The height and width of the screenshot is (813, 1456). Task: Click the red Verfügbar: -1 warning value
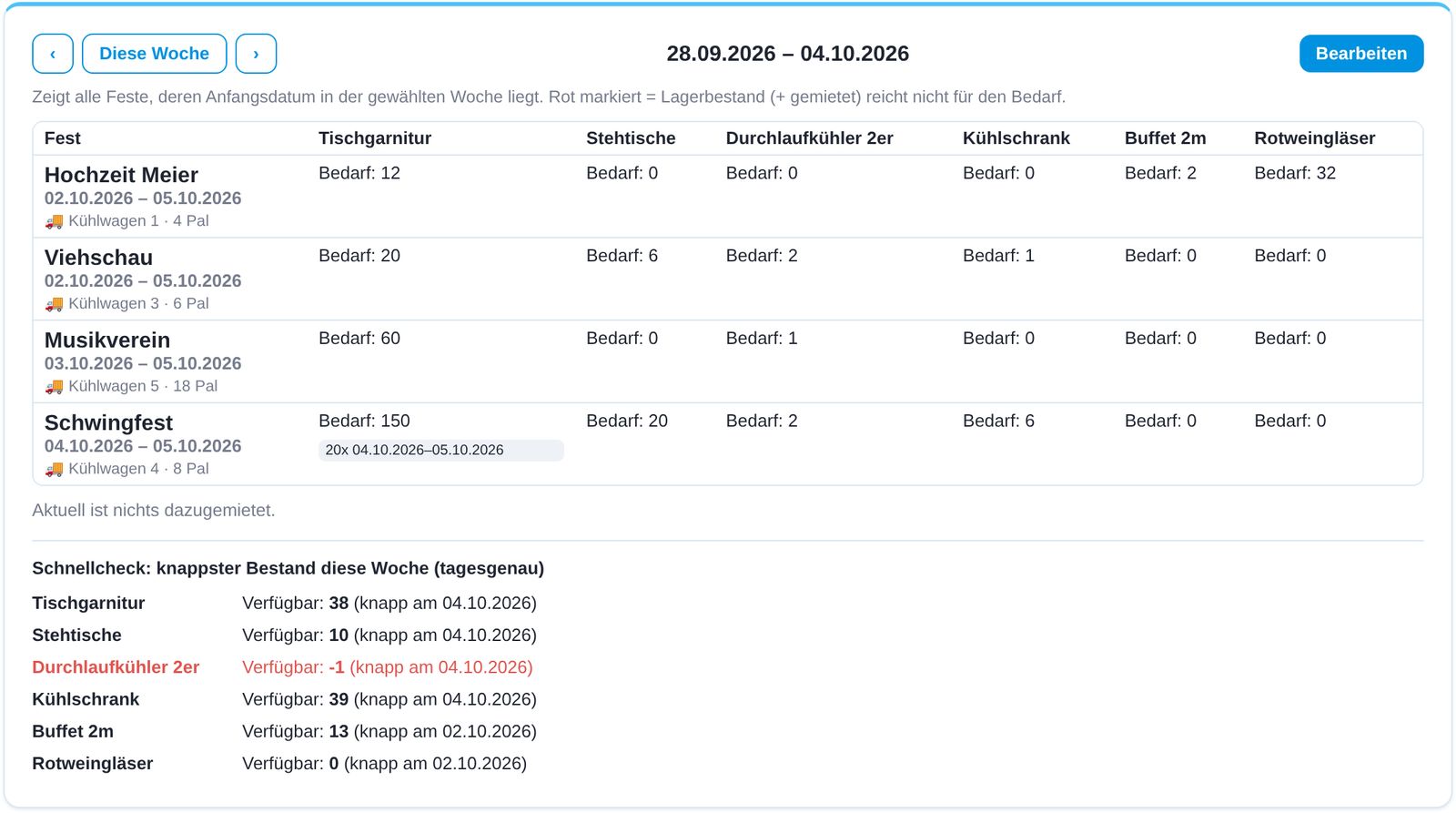tap(388, 667)
